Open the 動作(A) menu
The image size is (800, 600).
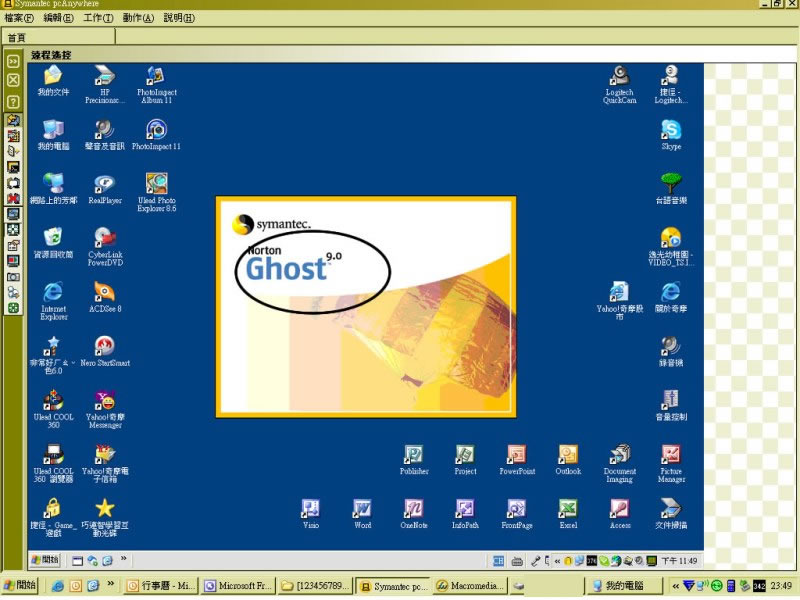tap(138, 18)
